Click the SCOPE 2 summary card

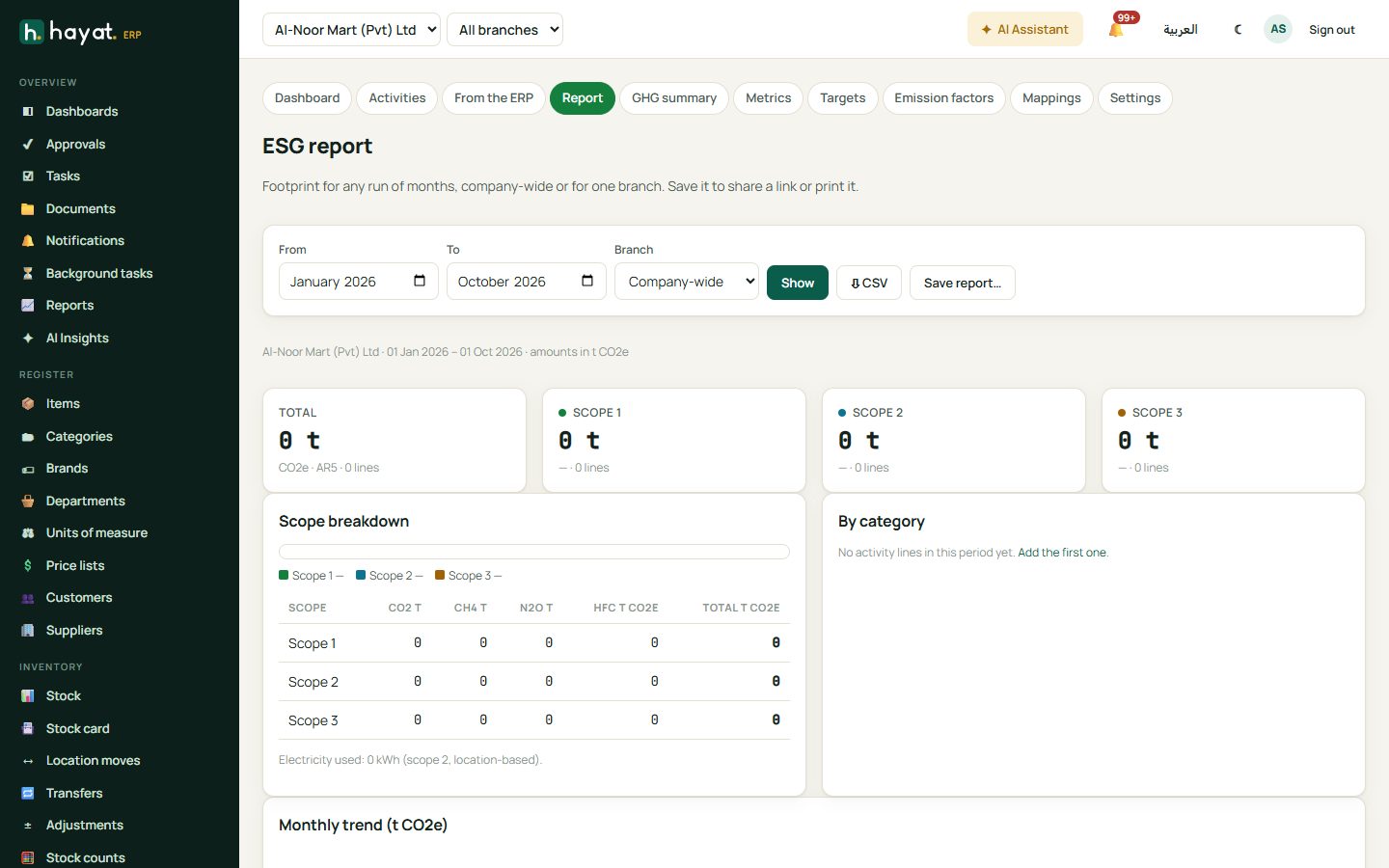[954, 440]
